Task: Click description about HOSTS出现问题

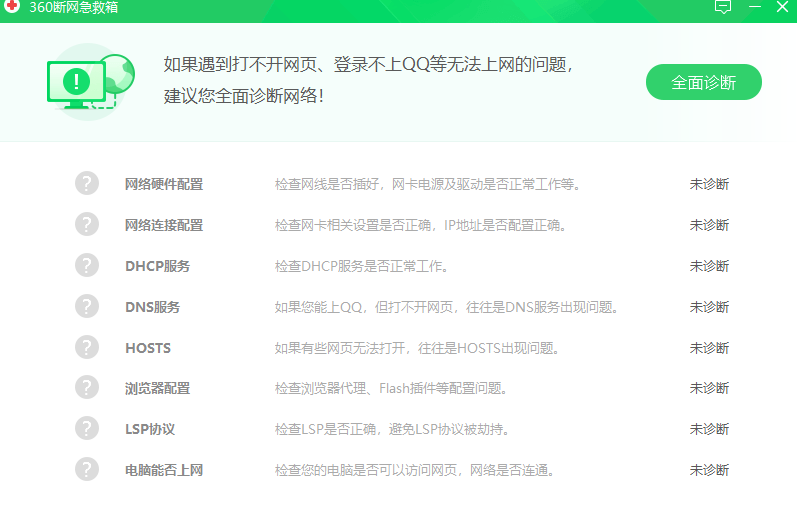Action: (x=417, y=348)
